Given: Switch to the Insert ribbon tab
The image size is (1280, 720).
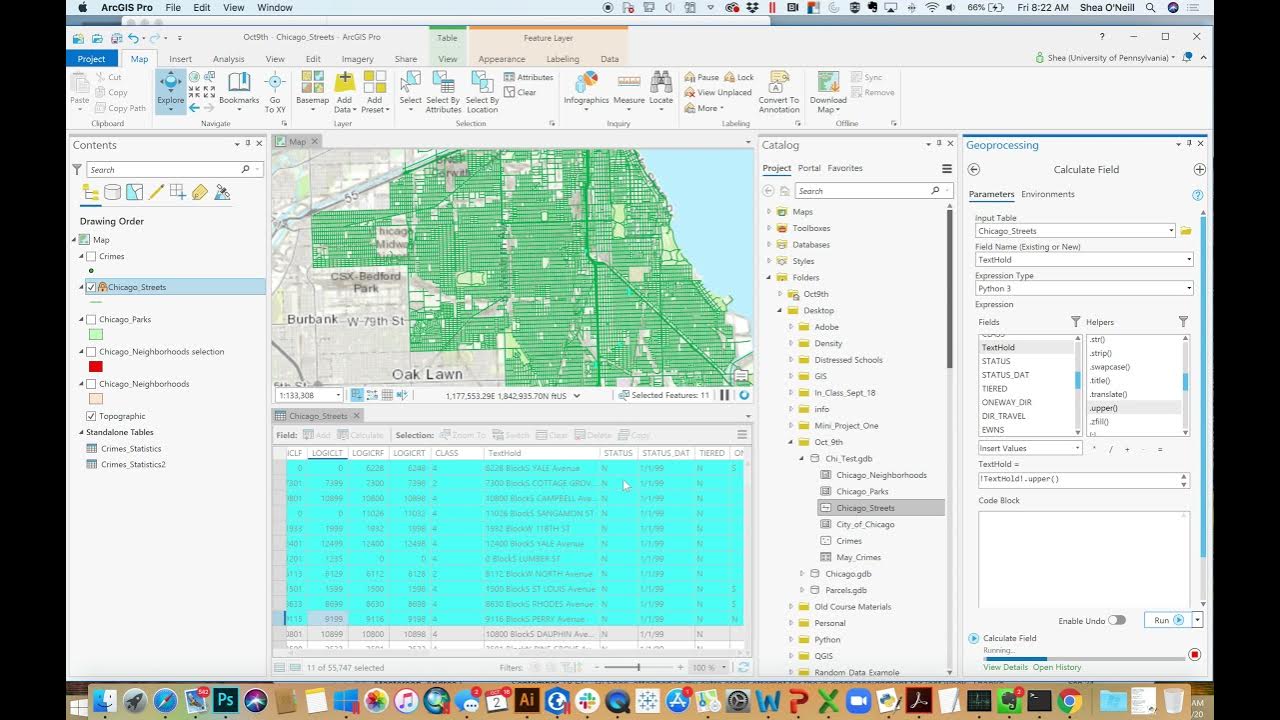Looking at the screenshot, I should (180, 59).
